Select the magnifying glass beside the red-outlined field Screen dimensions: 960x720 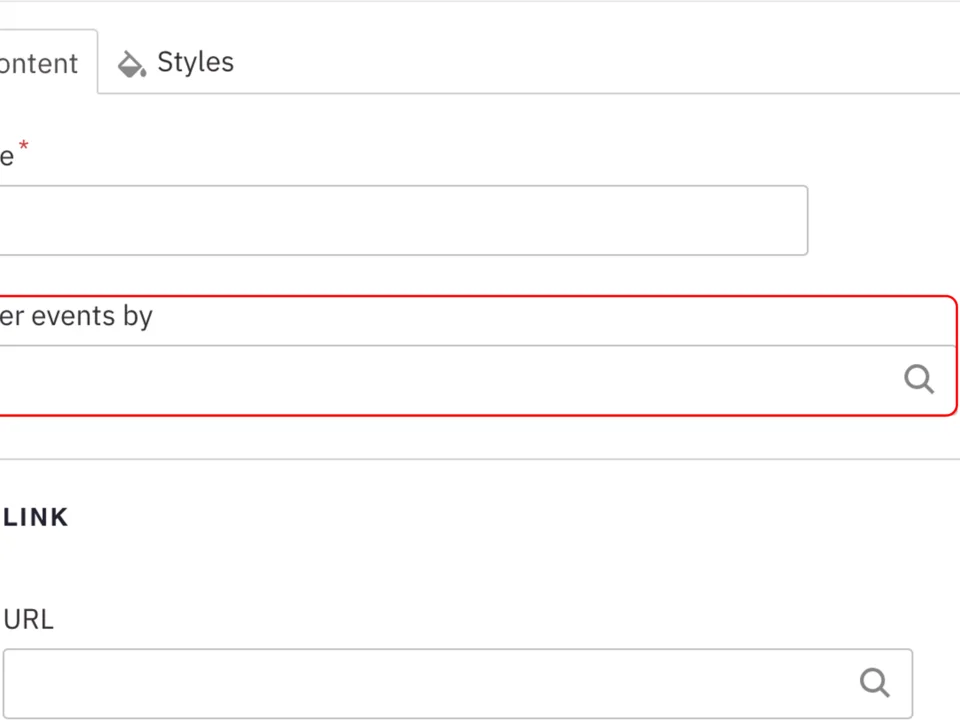[x=918, y=378]
